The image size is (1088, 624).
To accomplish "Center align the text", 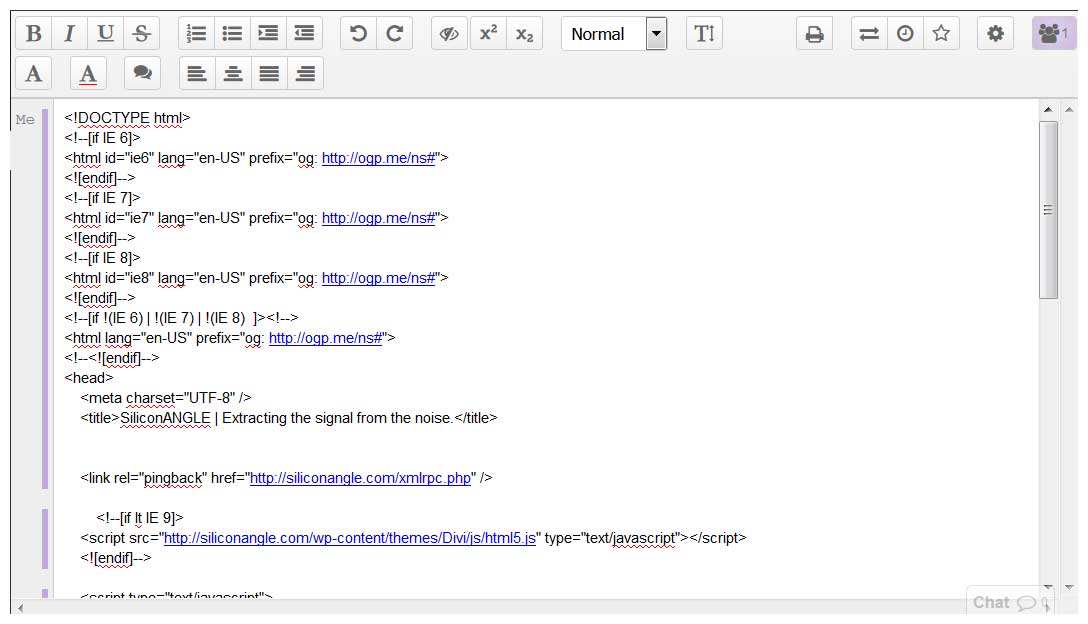I will pyautogui.click(x=233, y=74).
